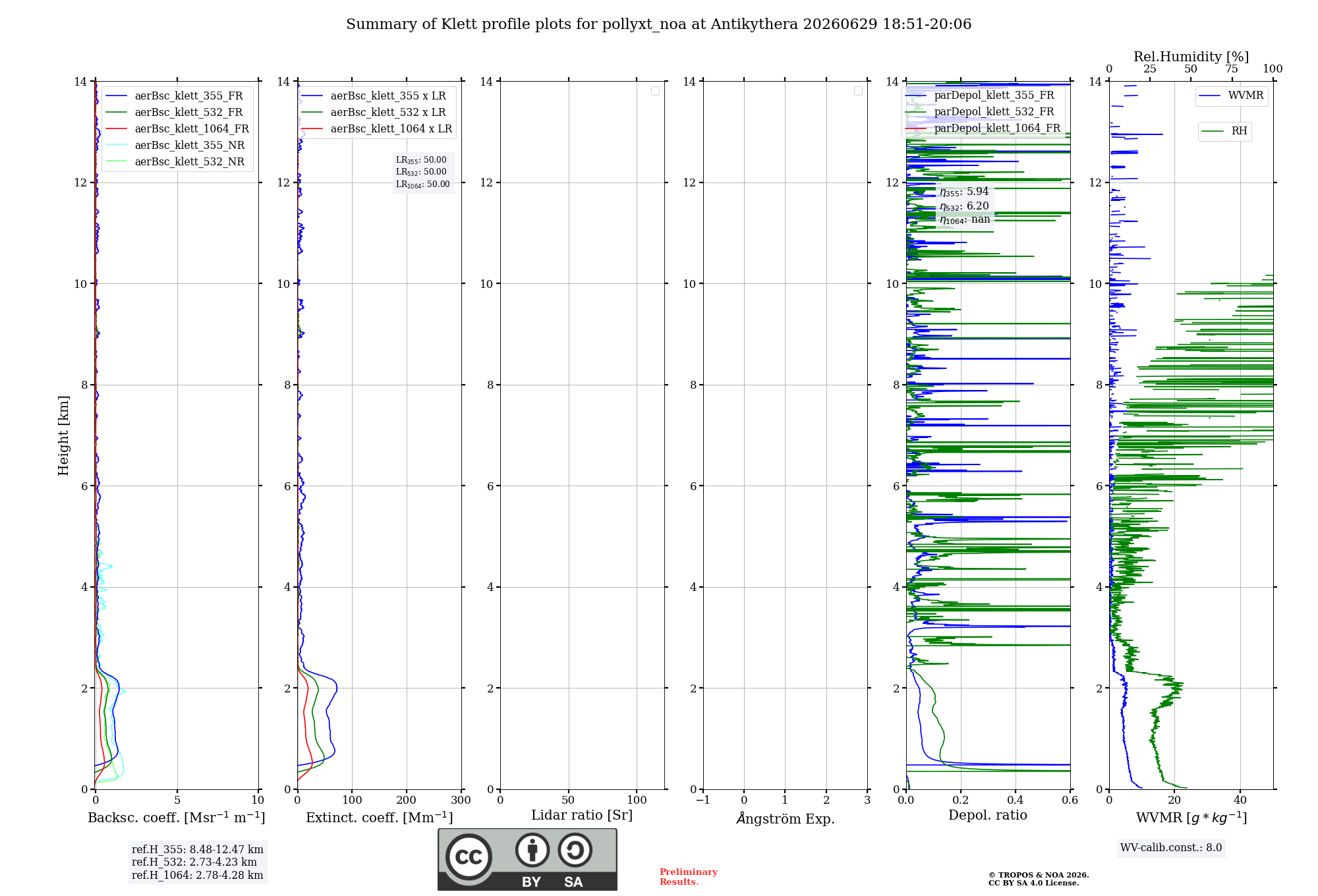Click the WVMR [g*kg⁻¹] axis label

pyautogui.click(x=1191, y=818)
